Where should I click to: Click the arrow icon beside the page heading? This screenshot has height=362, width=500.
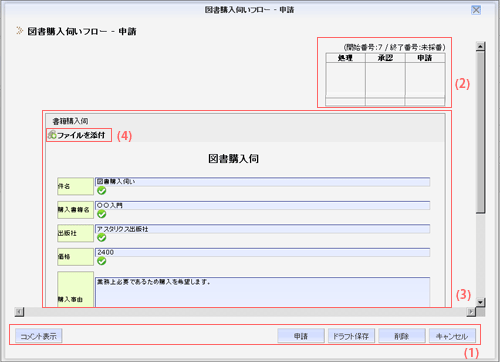click(20, 31)
